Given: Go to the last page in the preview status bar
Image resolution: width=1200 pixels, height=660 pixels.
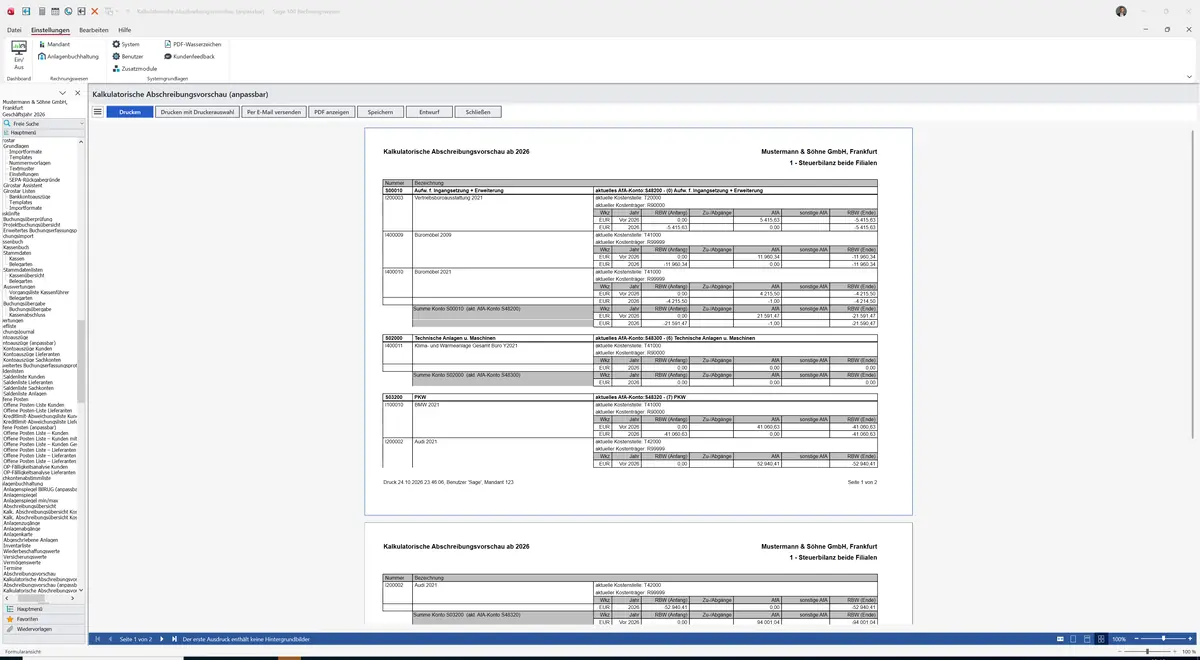Looking at the screenshot, I should pos(174,638).
